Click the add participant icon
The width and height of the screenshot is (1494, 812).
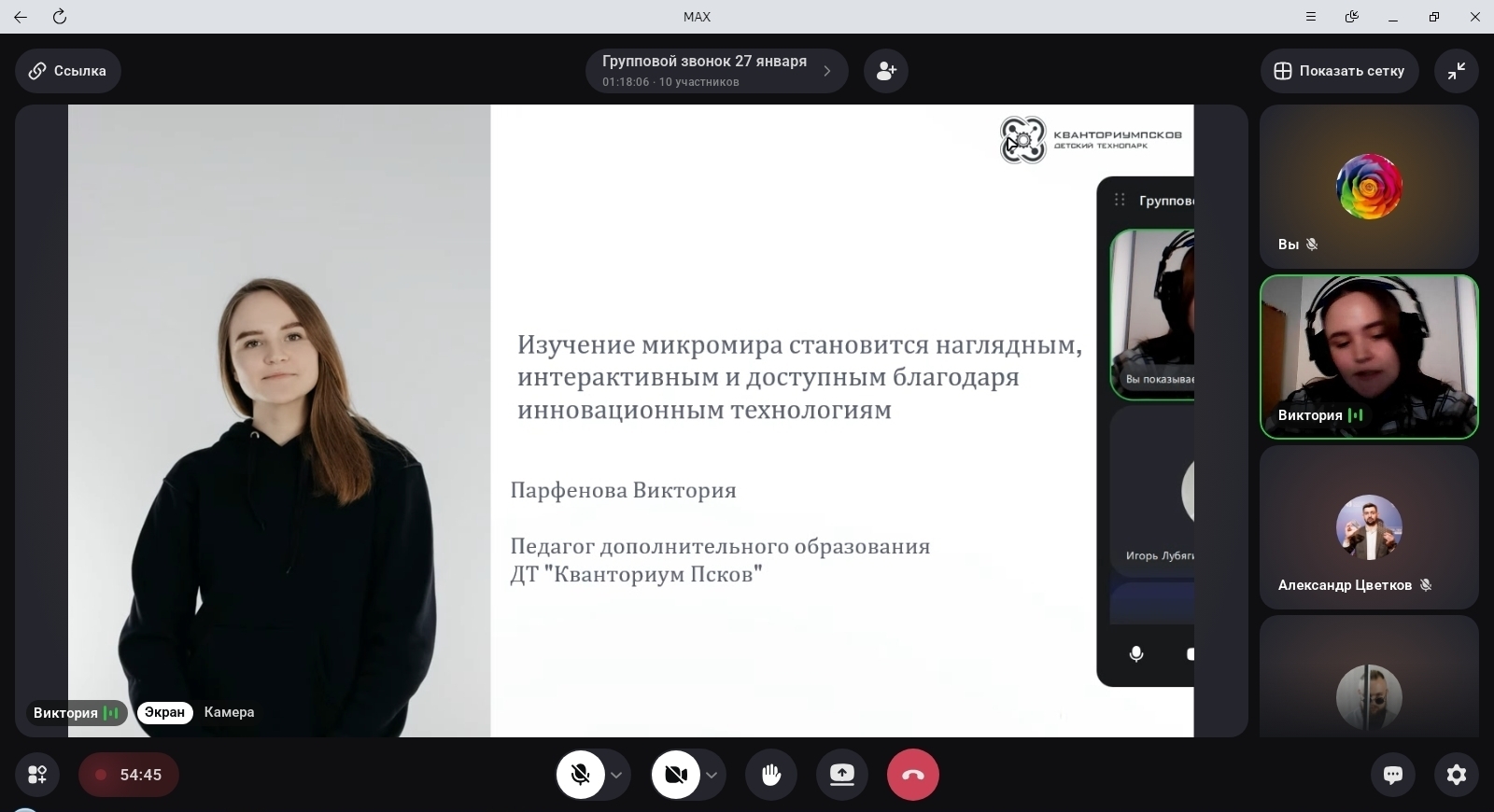coord(886,71)
